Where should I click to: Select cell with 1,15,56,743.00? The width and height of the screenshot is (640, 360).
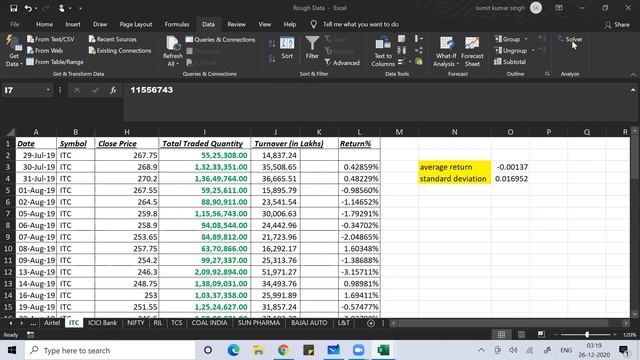tap(204, 213)
